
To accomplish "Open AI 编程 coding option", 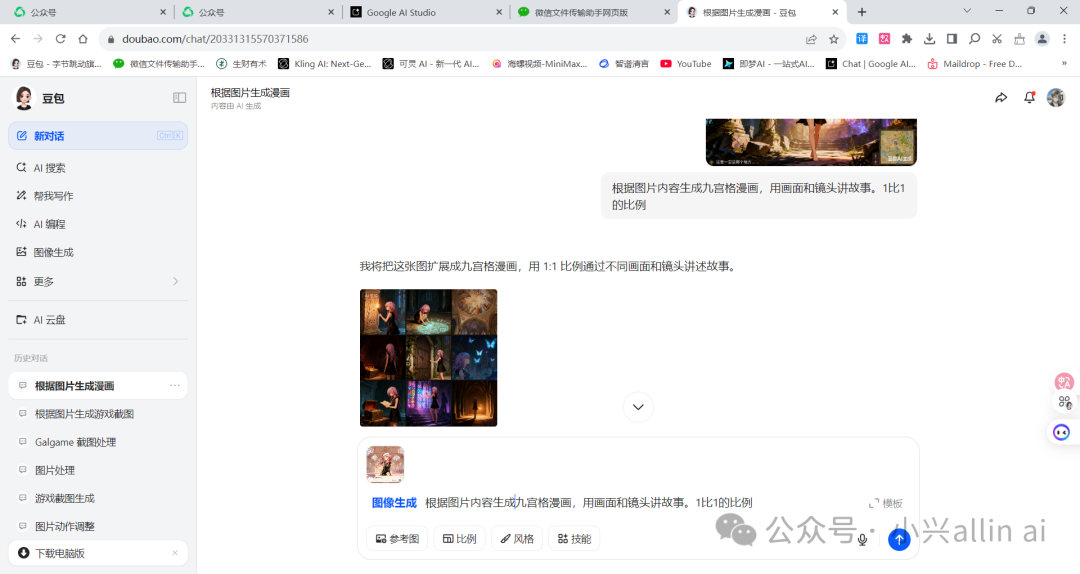I will click(x=98, y=224).
